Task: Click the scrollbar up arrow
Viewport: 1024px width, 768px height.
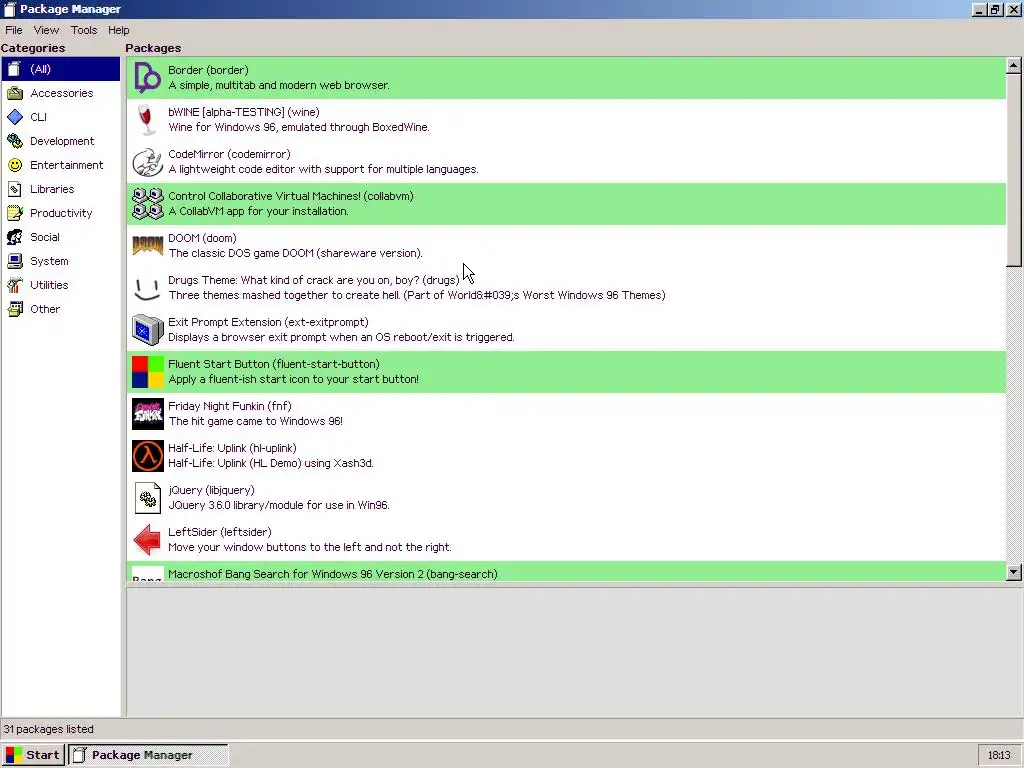Action: click(1014, 65)
